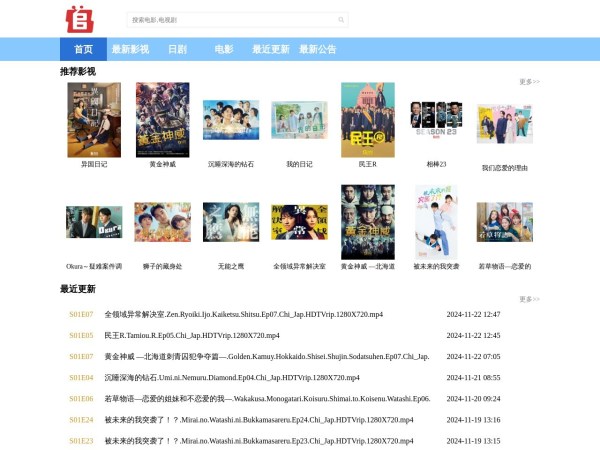Click the 民王R poster
This screenshot has width=600, height=450.
[367, 120]
